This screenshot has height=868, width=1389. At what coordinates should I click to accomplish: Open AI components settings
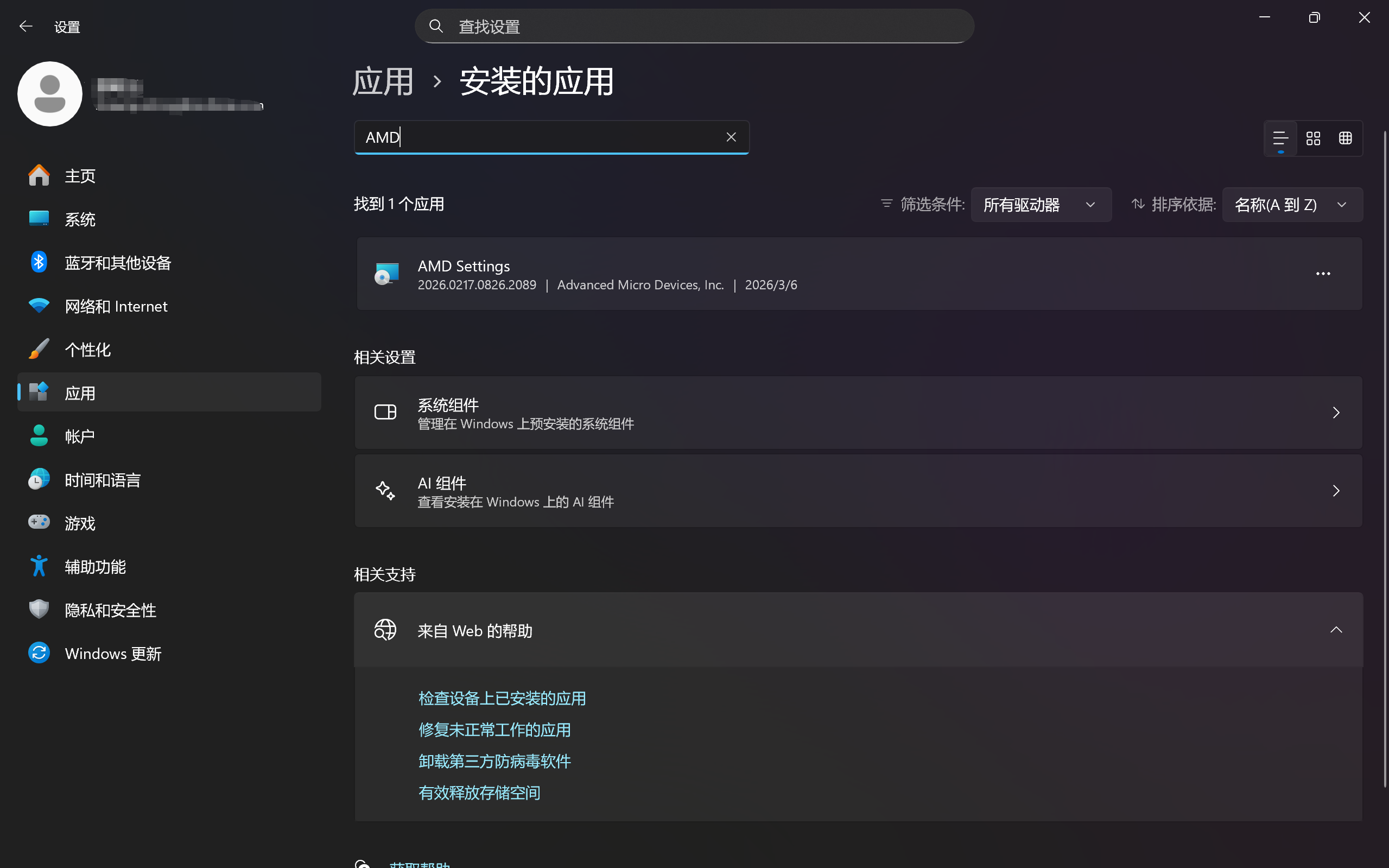coord(858,491)
